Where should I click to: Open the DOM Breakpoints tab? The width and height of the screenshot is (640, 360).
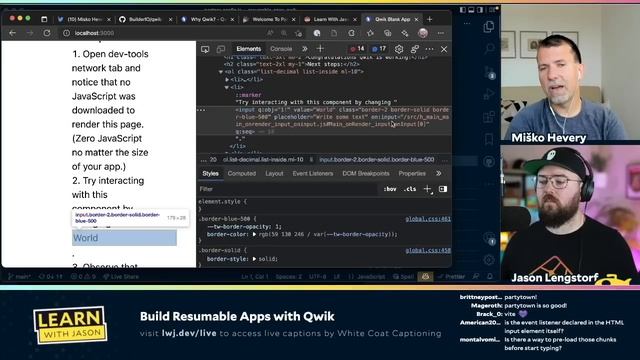(366, 173)
